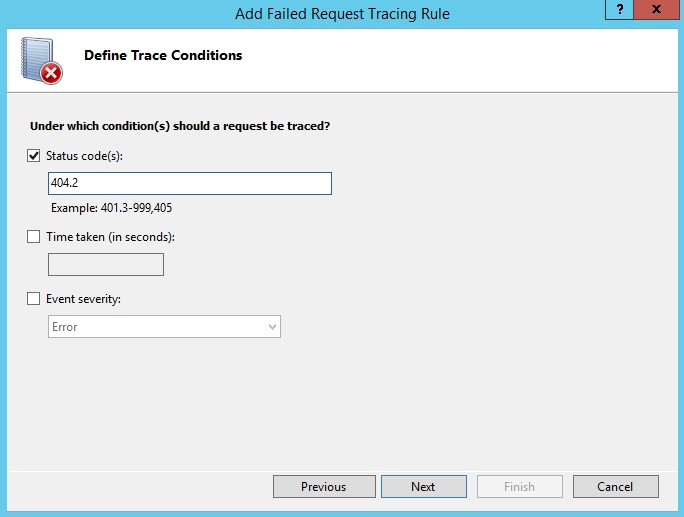Click the status code field containing 404.2
Viewport: 684px width, 517px height.
[x=190, y=183]
